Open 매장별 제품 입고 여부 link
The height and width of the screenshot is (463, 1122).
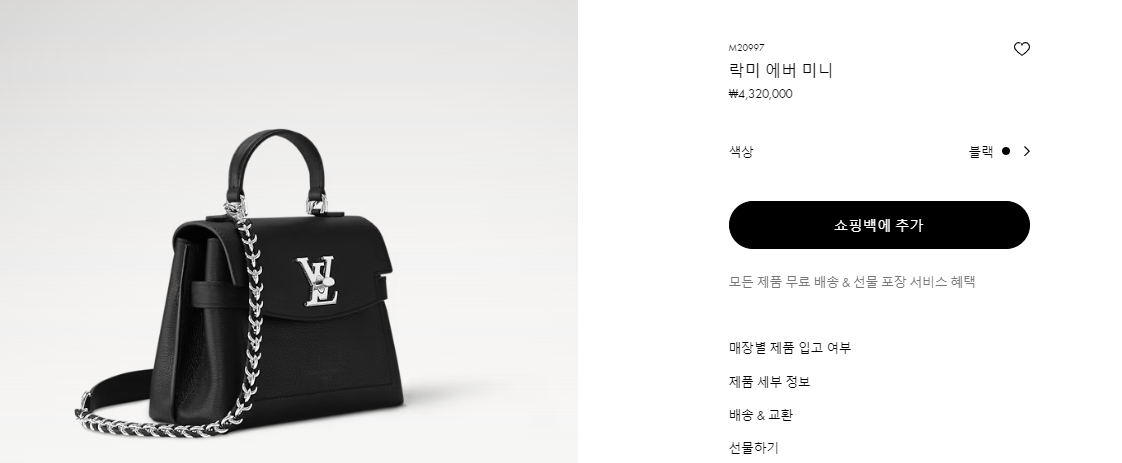pos(790,348)
